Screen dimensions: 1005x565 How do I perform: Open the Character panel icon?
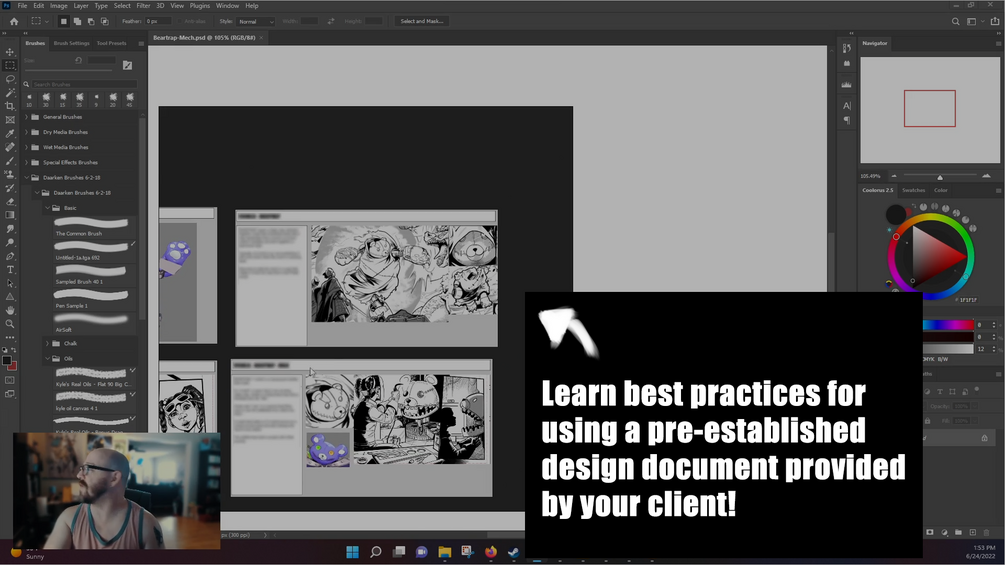click(x=847, y=106)
